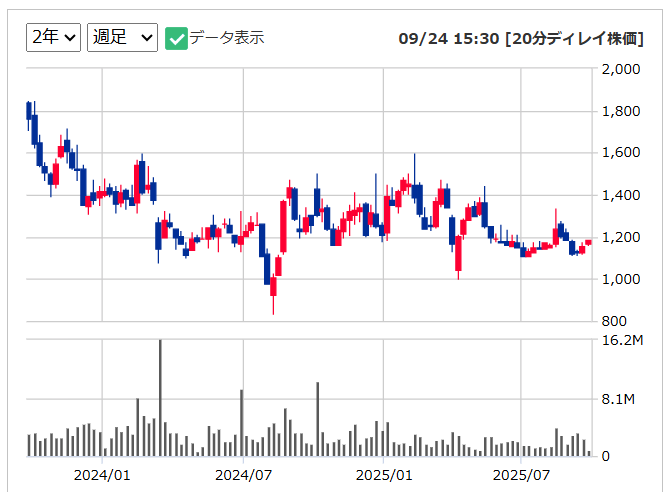Toggle the green データ表示 checkbox
Image resolution: width=665 pixels, height=492 pixels.
pyautogui.click(x=176, y=38)
